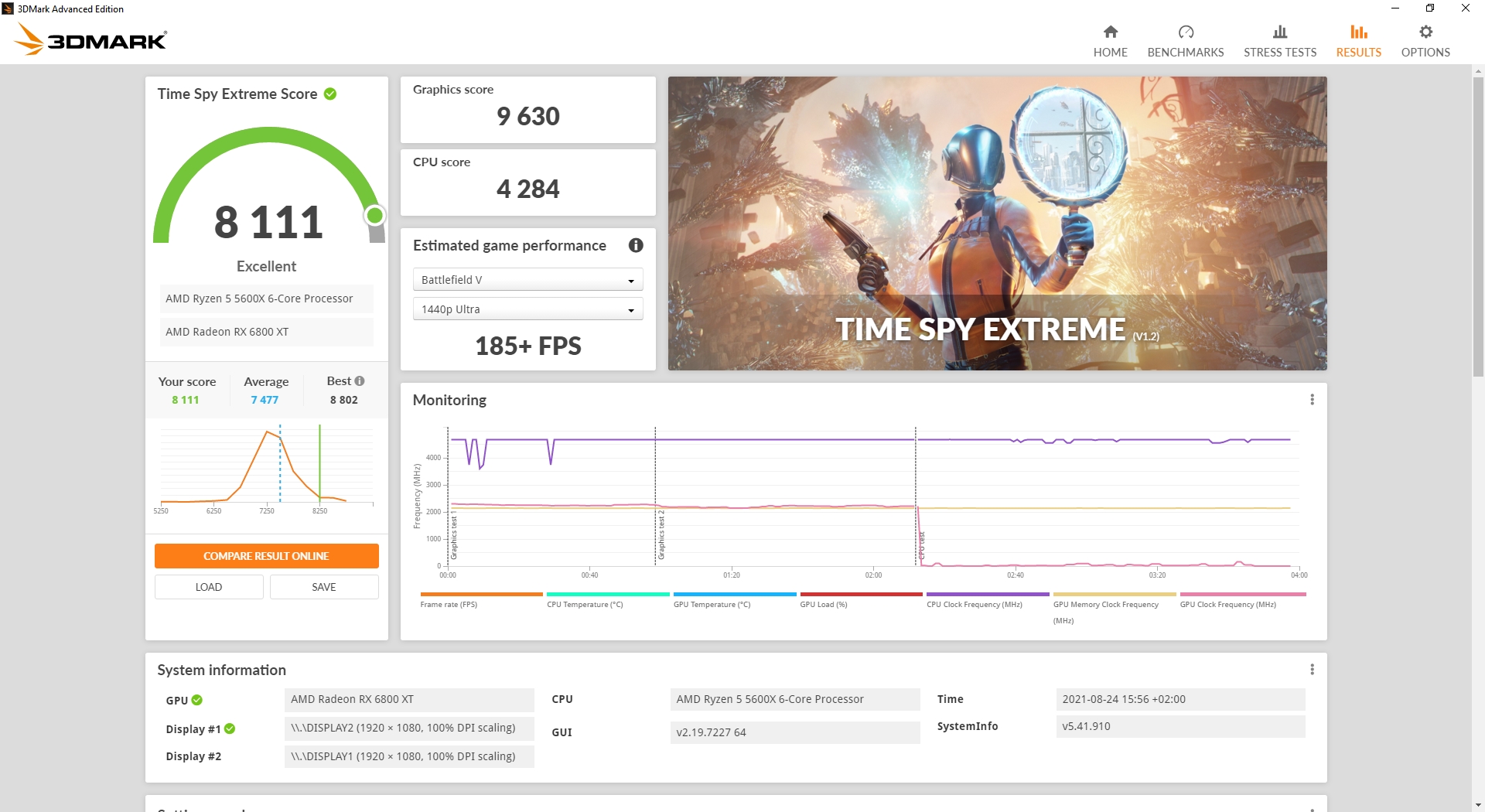Click Compare Result Online button
Viewport: 1485px width, 812px height.
pos(266,556)
